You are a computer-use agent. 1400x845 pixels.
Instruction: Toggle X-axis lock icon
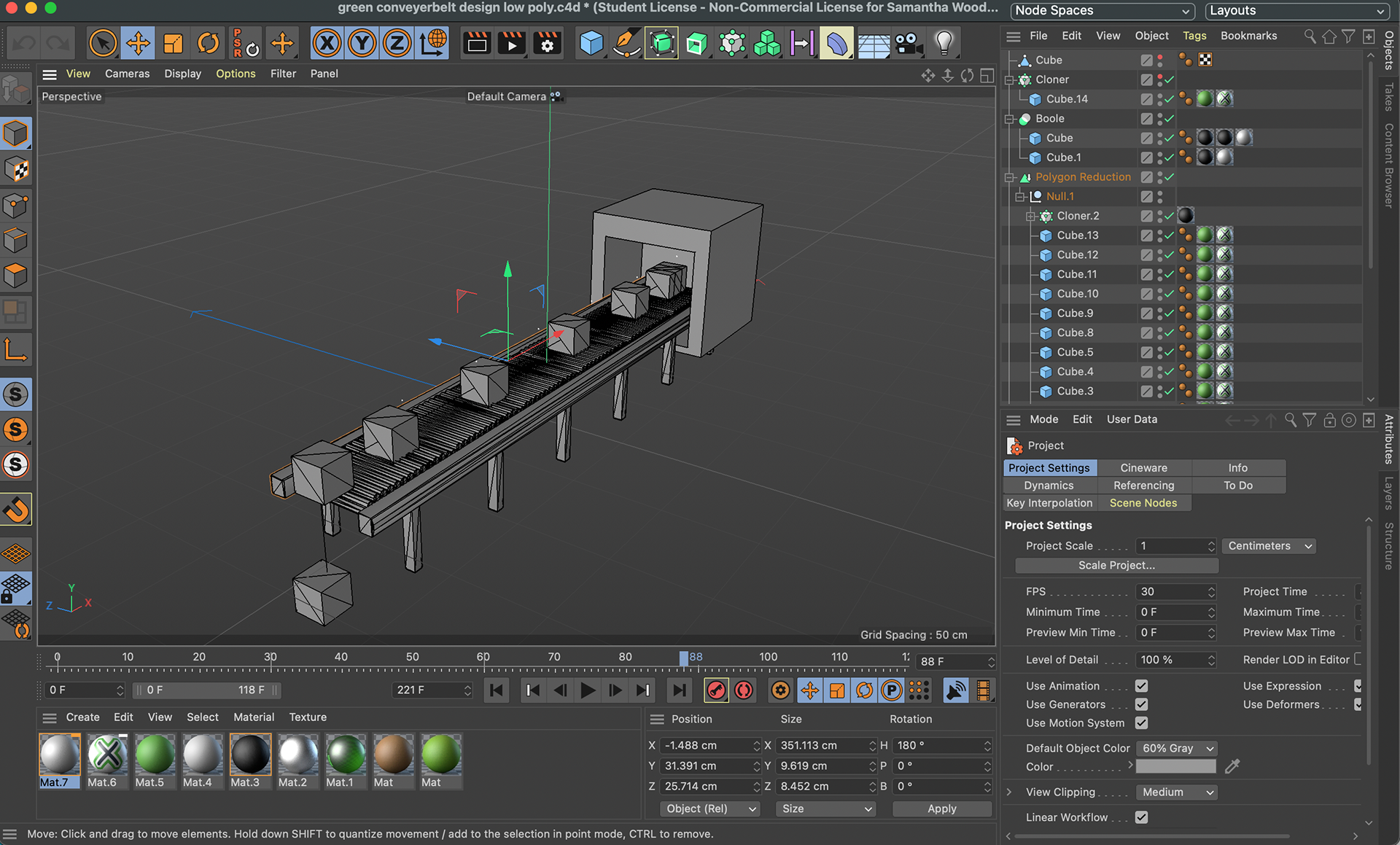click(x=327, y=44)
